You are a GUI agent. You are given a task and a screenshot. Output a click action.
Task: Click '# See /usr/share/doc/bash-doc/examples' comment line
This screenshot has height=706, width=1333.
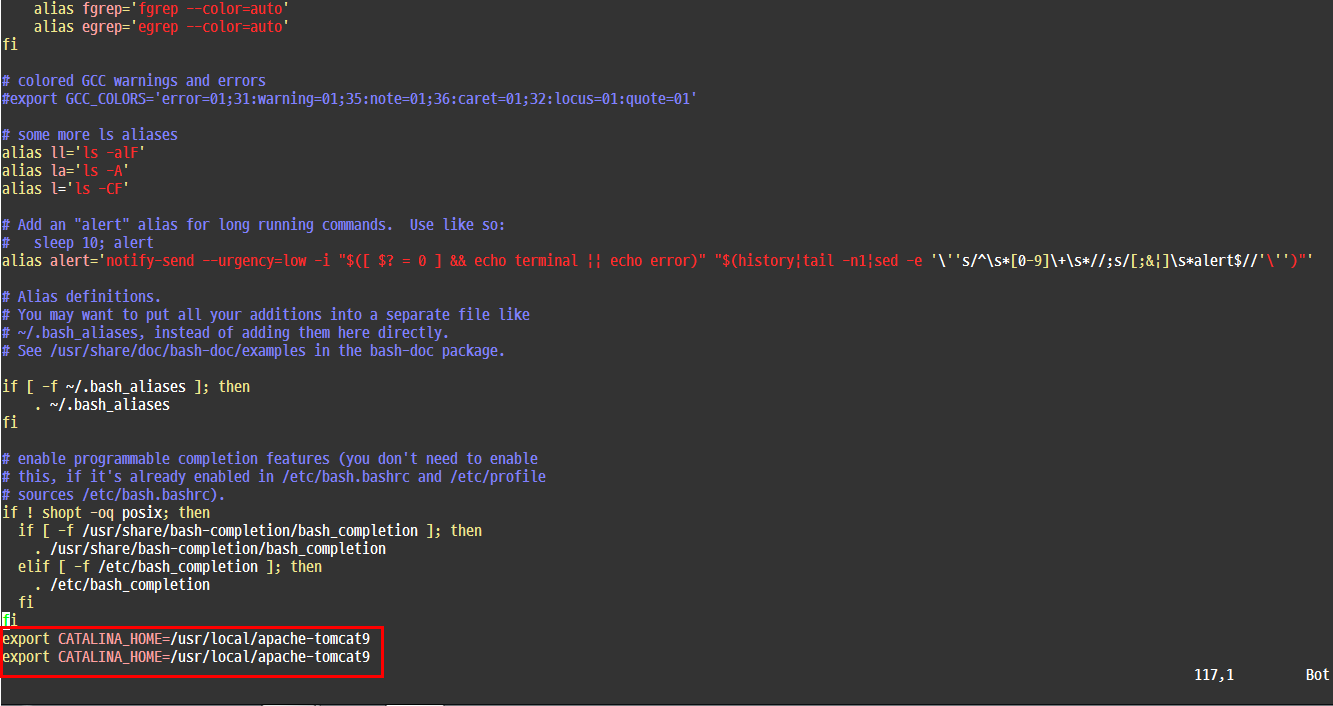point(254,350)
